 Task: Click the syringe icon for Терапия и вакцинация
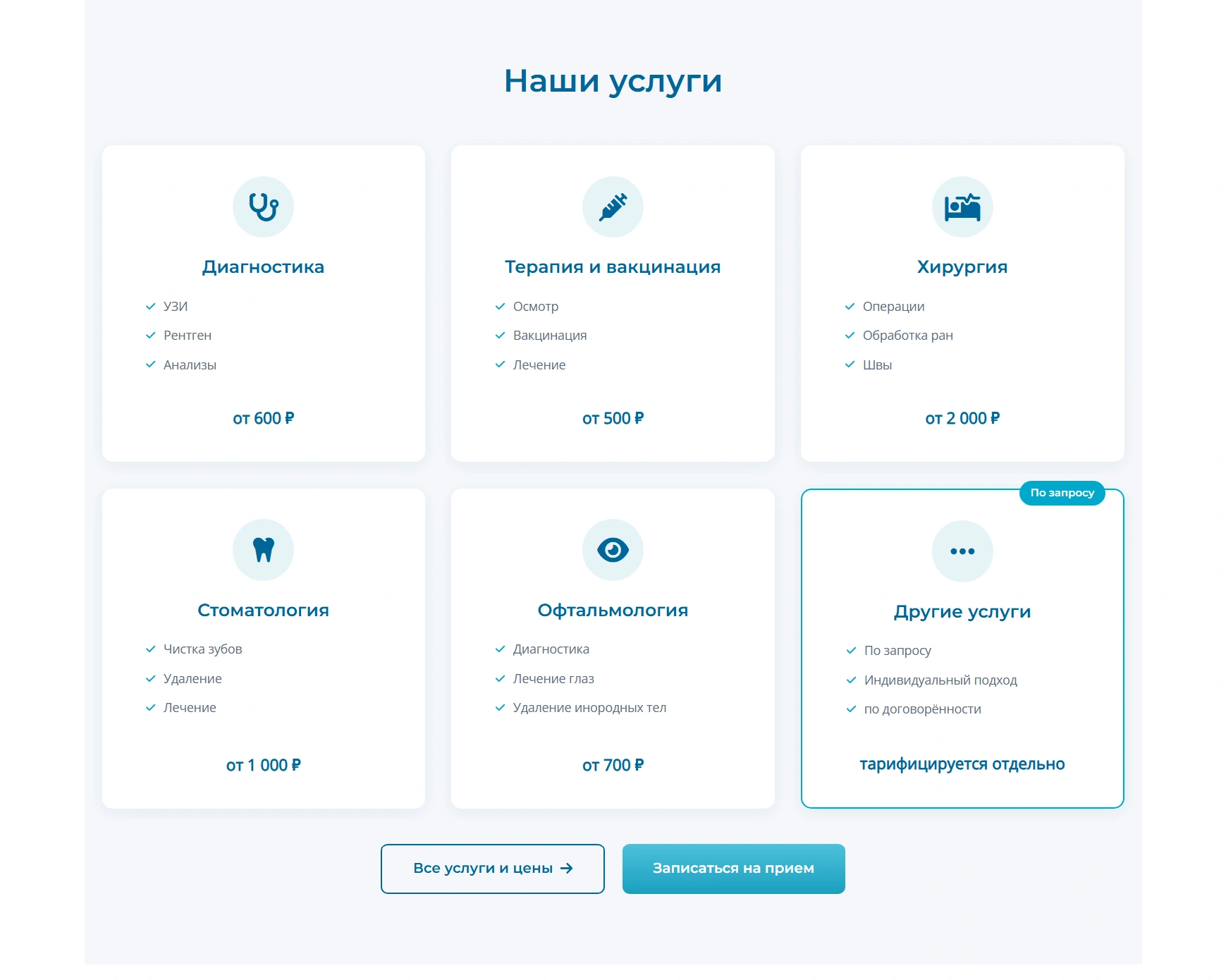click(613, 207)
